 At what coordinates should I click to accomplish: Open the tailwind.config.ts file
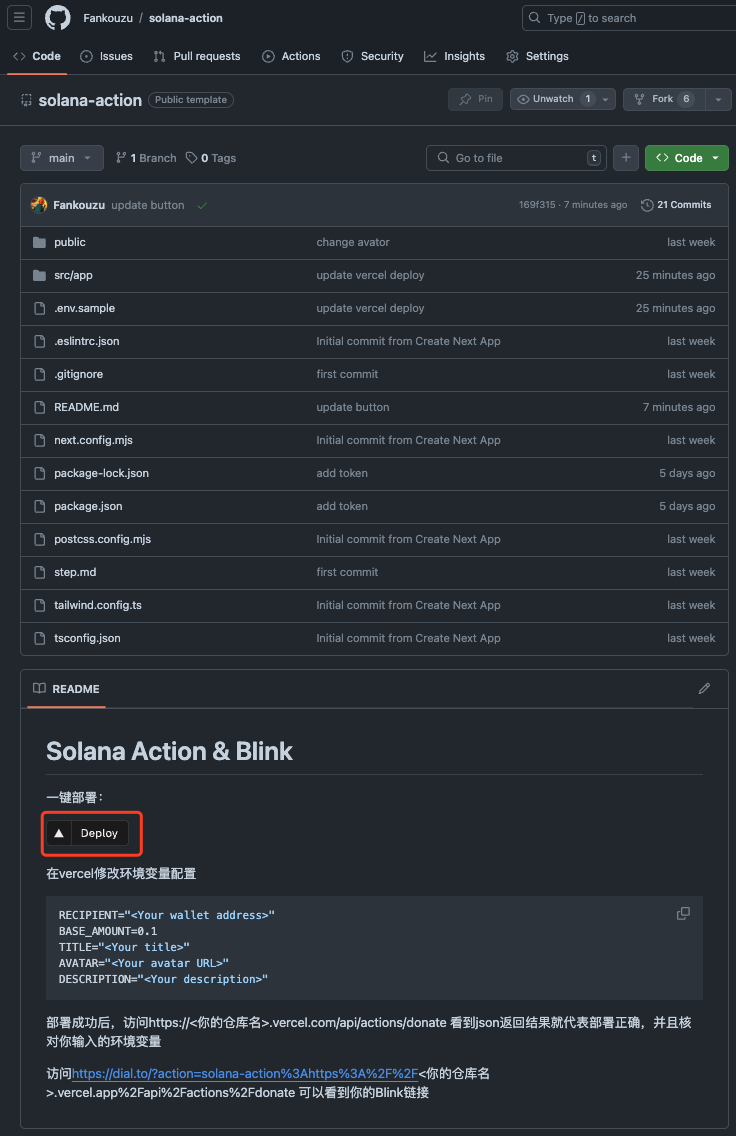click(x=98, y=605)
